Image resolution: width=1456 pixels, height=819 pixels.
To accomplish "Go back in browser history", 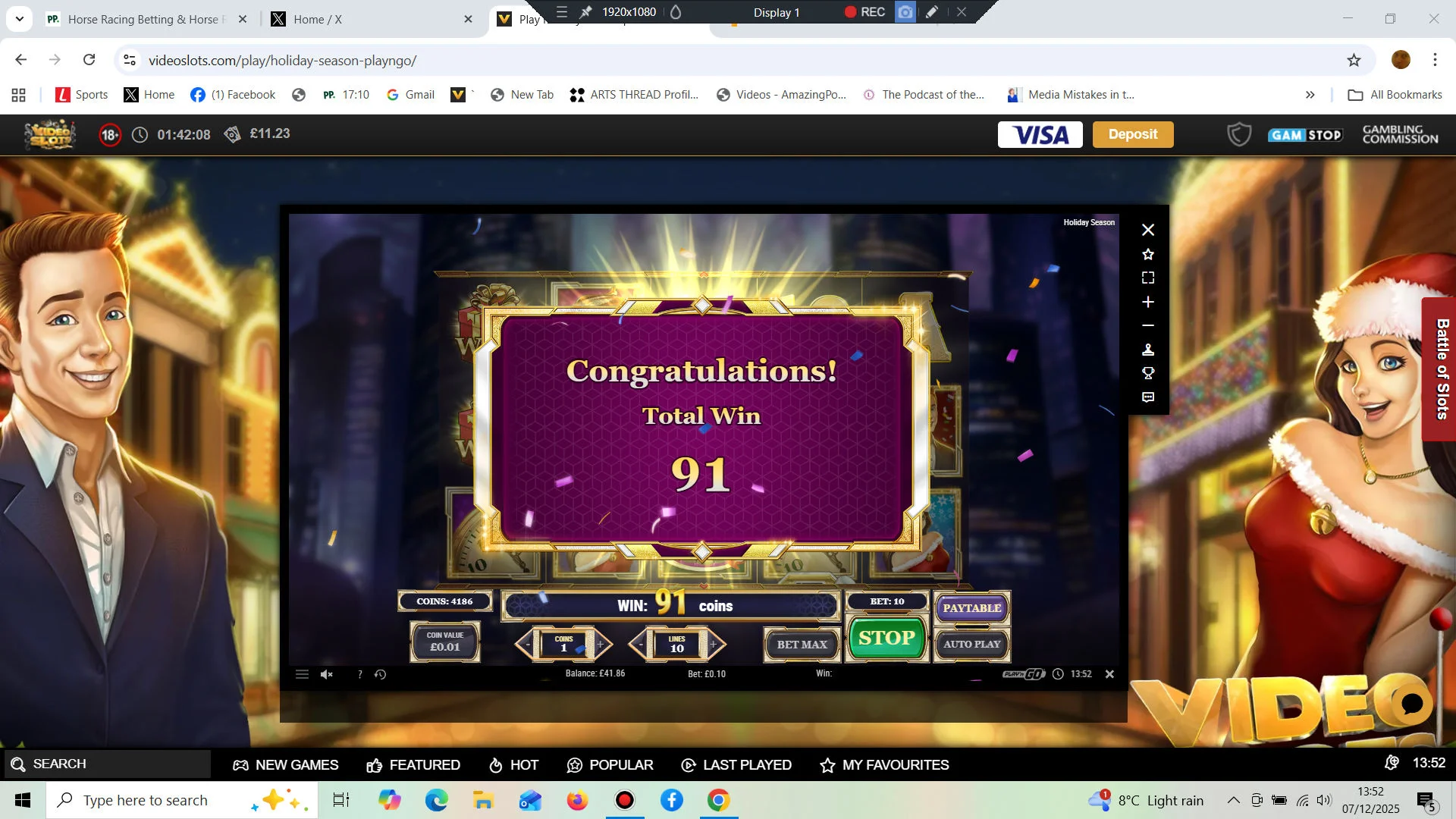I will tap(21, 60).
